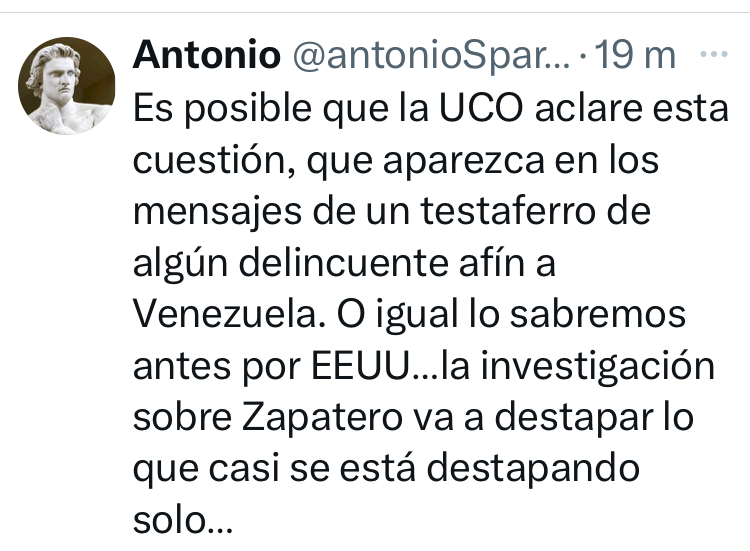Viewport: 750px width, 551px height.
Task: Open Antonio's statue profile picture
Action: point(67,86)
